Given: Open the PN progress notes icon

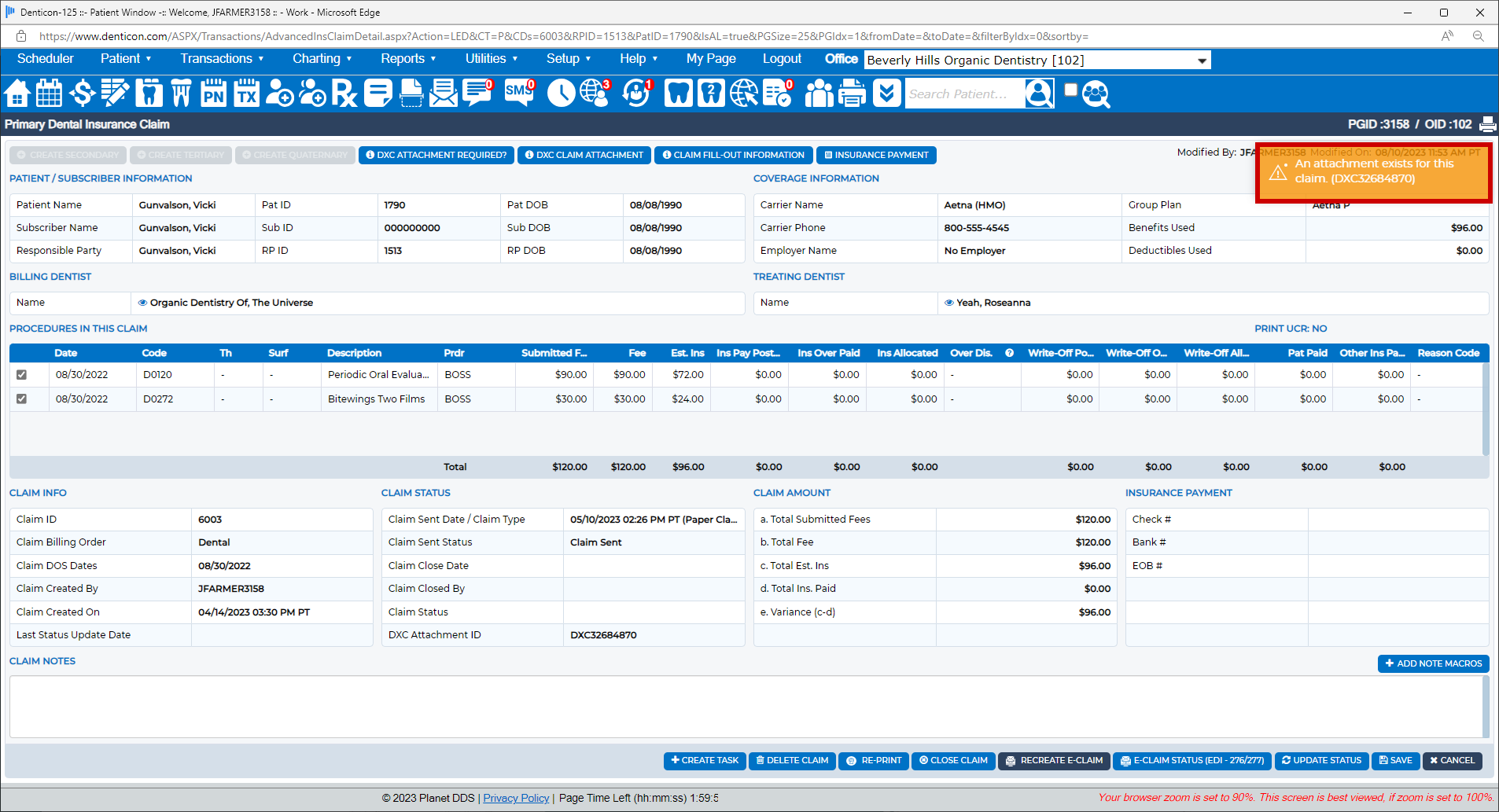Looking at the screenshot, I should coord(213,94).
